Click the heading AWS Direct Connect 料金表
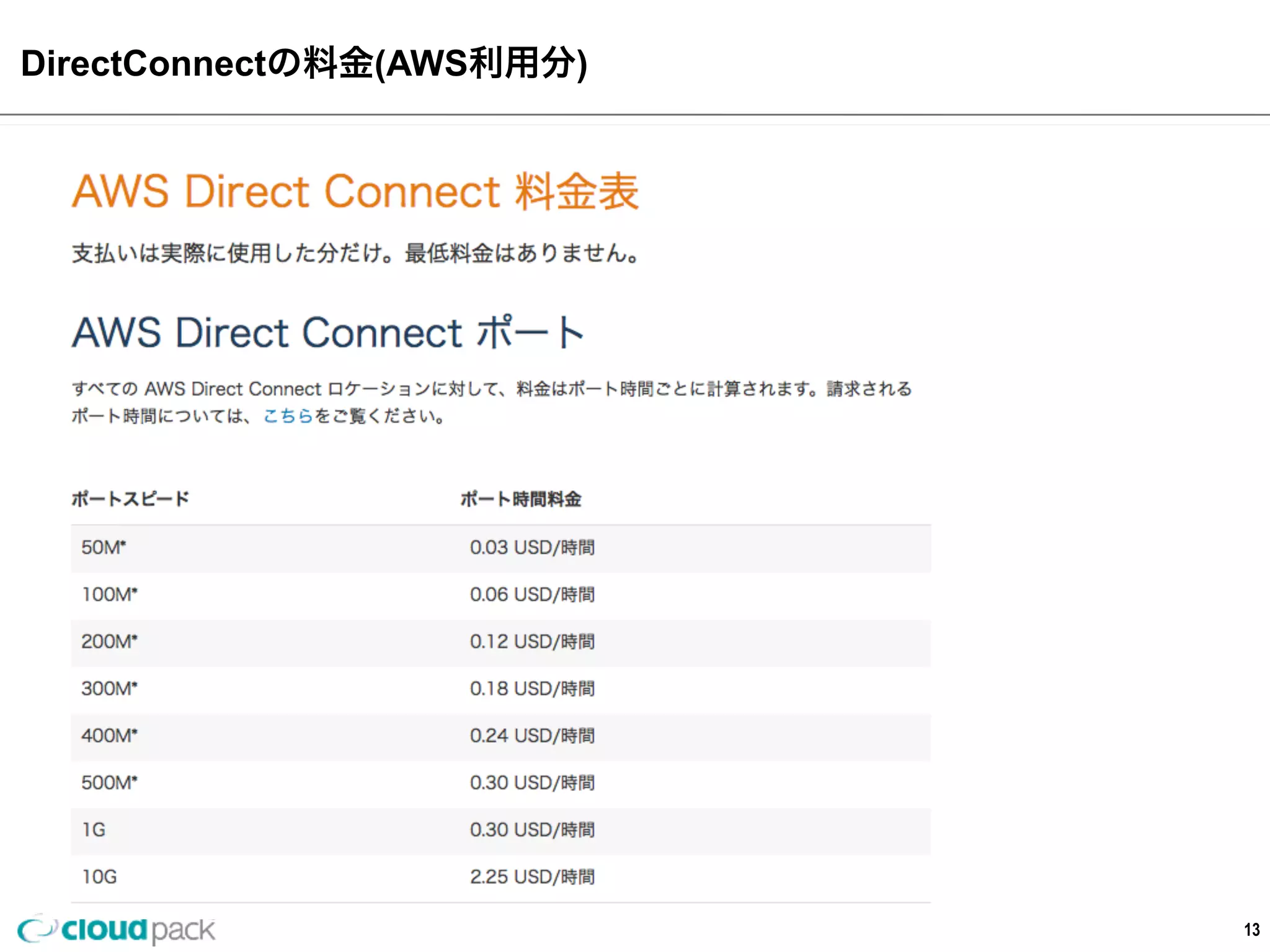The image size is (1270, 952). click(355, 191)
